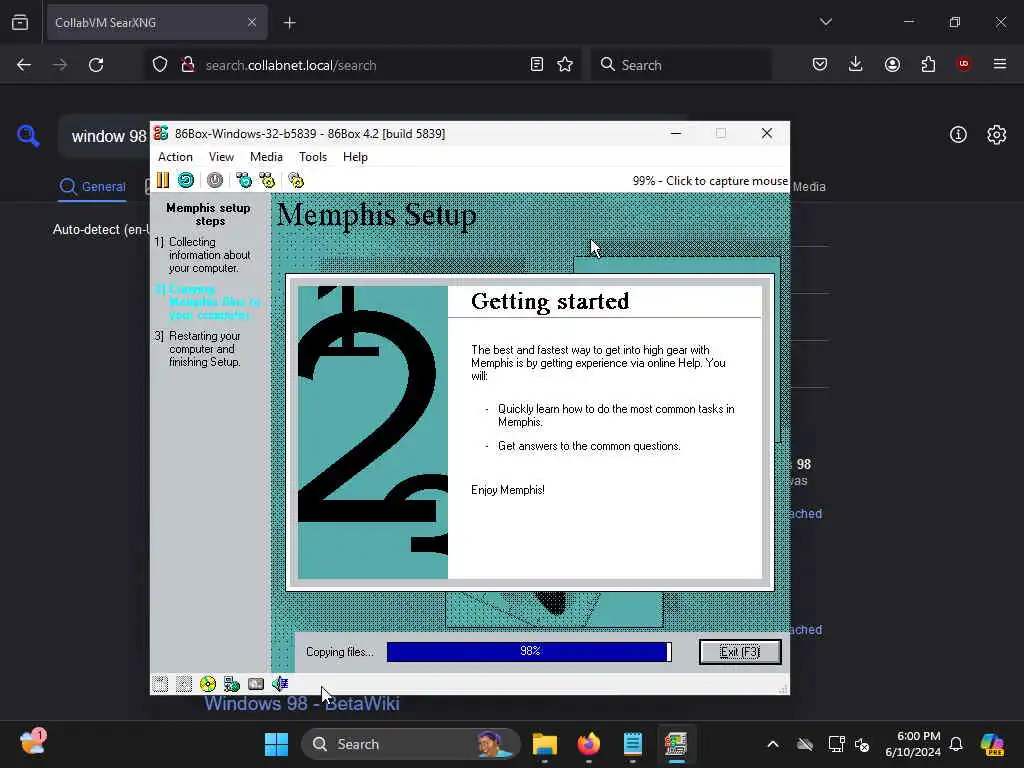1024x768 pixels.
Task: Bookmark this page with star icon
Action: tap(565, 65)
